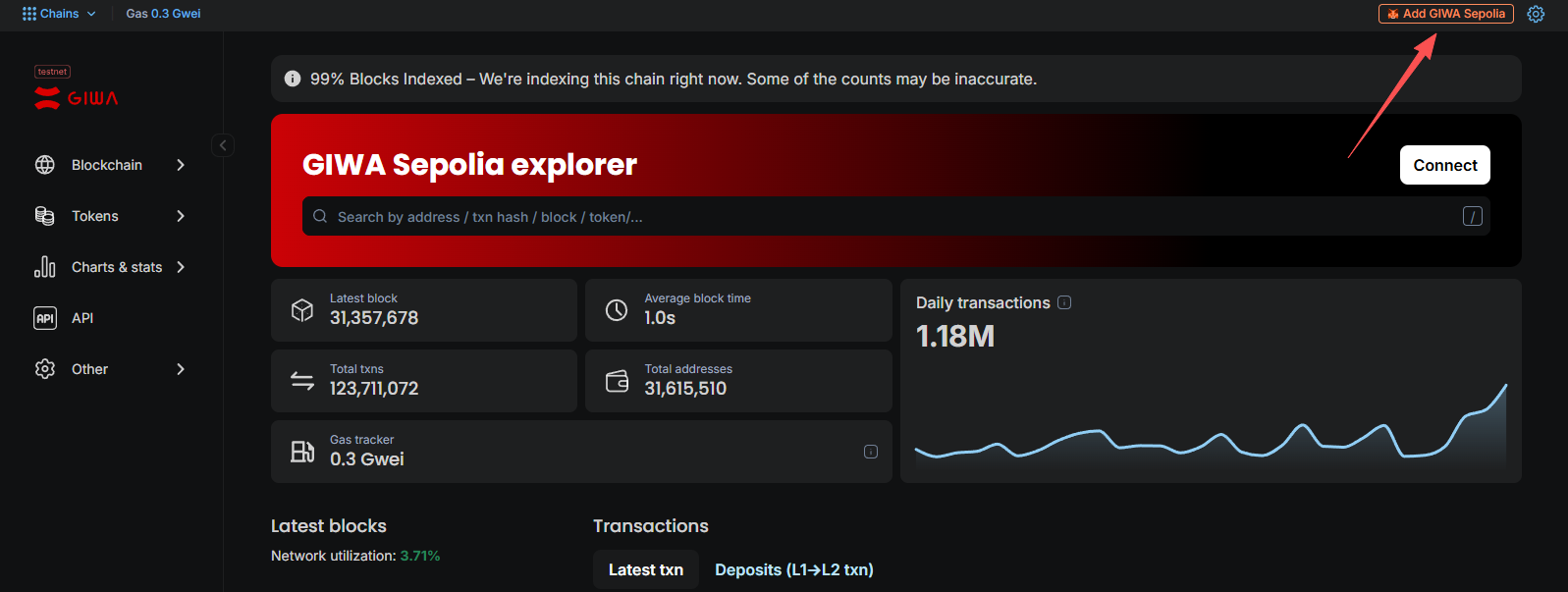Click the Average block time clock icon
This screenshot has width=1568, height=592.
coord(617,310)
